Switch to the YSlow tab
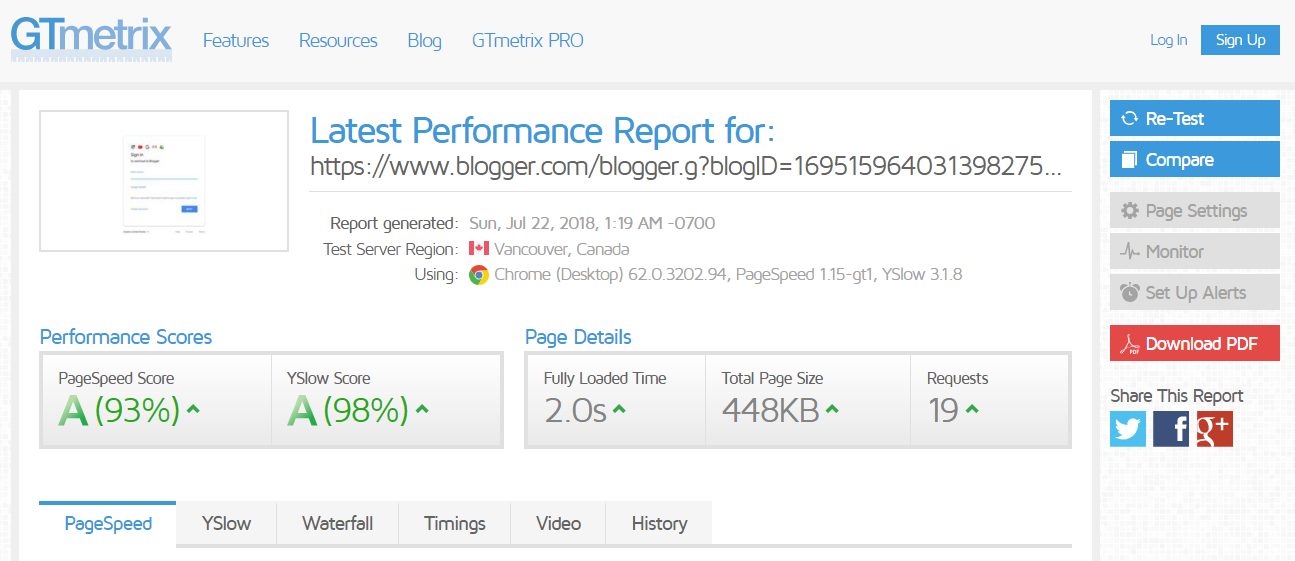 (x=226, y=523)
